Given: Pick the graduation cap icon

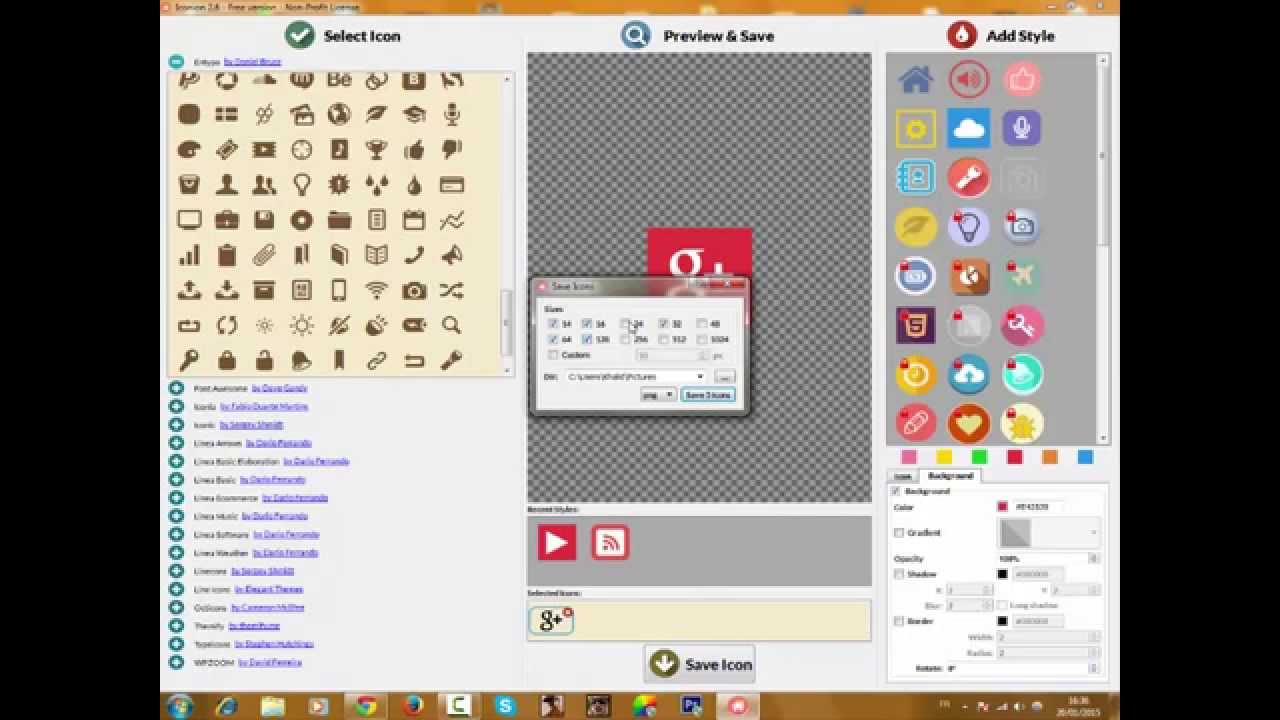Looking at the screenshot, I should point(414,114).
